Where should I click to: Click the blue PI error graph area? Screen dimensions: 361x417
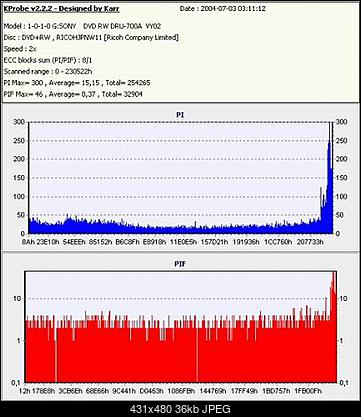click(181, 178)
